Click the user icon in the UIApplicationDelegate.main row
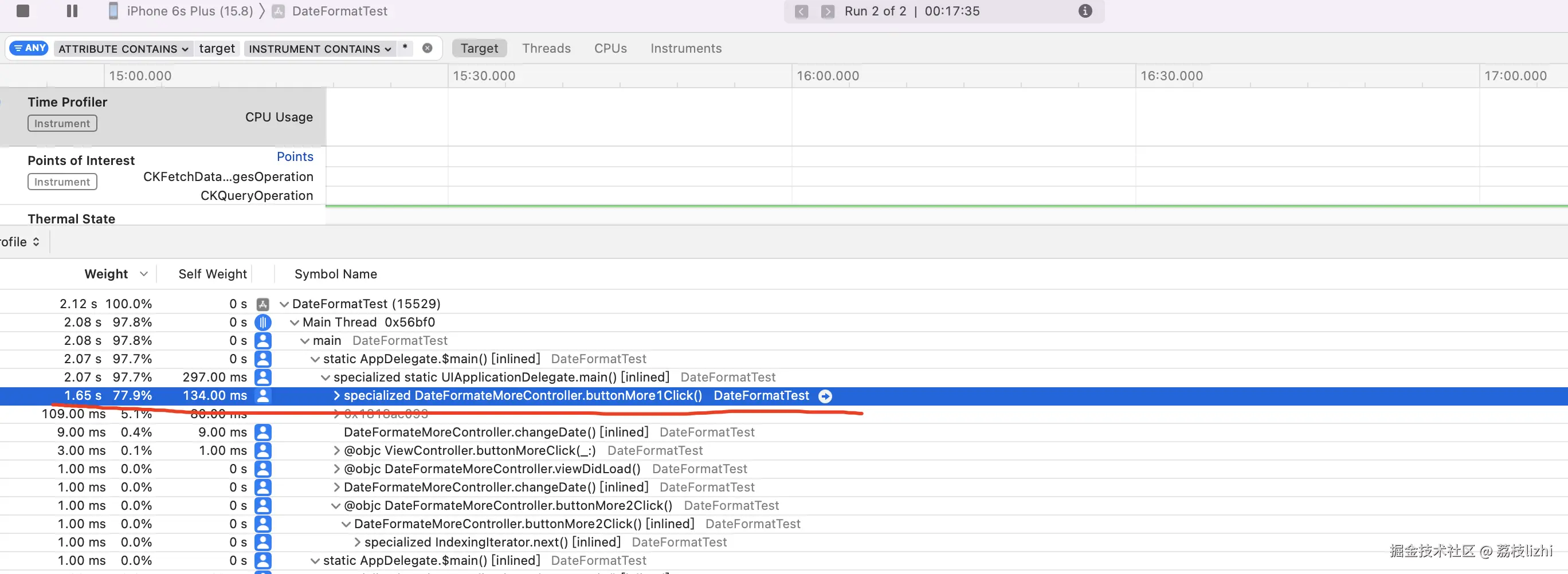 click(x=263, y=377)
